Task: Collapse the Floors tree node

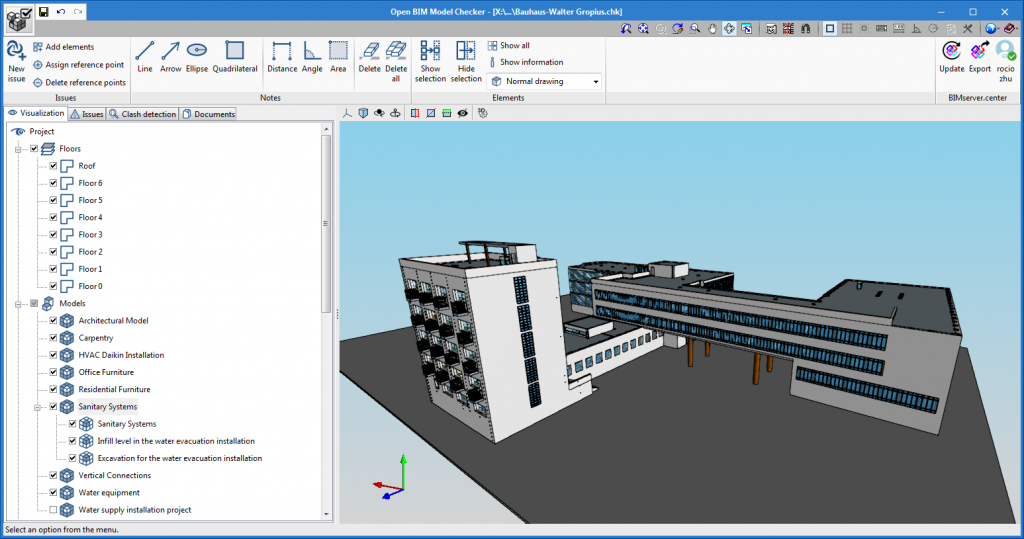Action: (x=18, y=149)
